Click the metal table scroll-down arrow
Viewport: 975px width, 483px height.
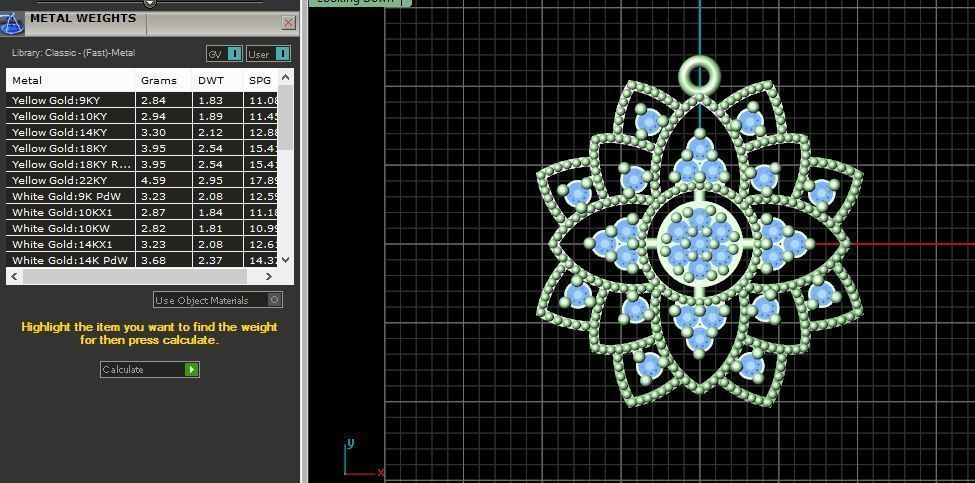pyautogui.click(x=285, y=260)
